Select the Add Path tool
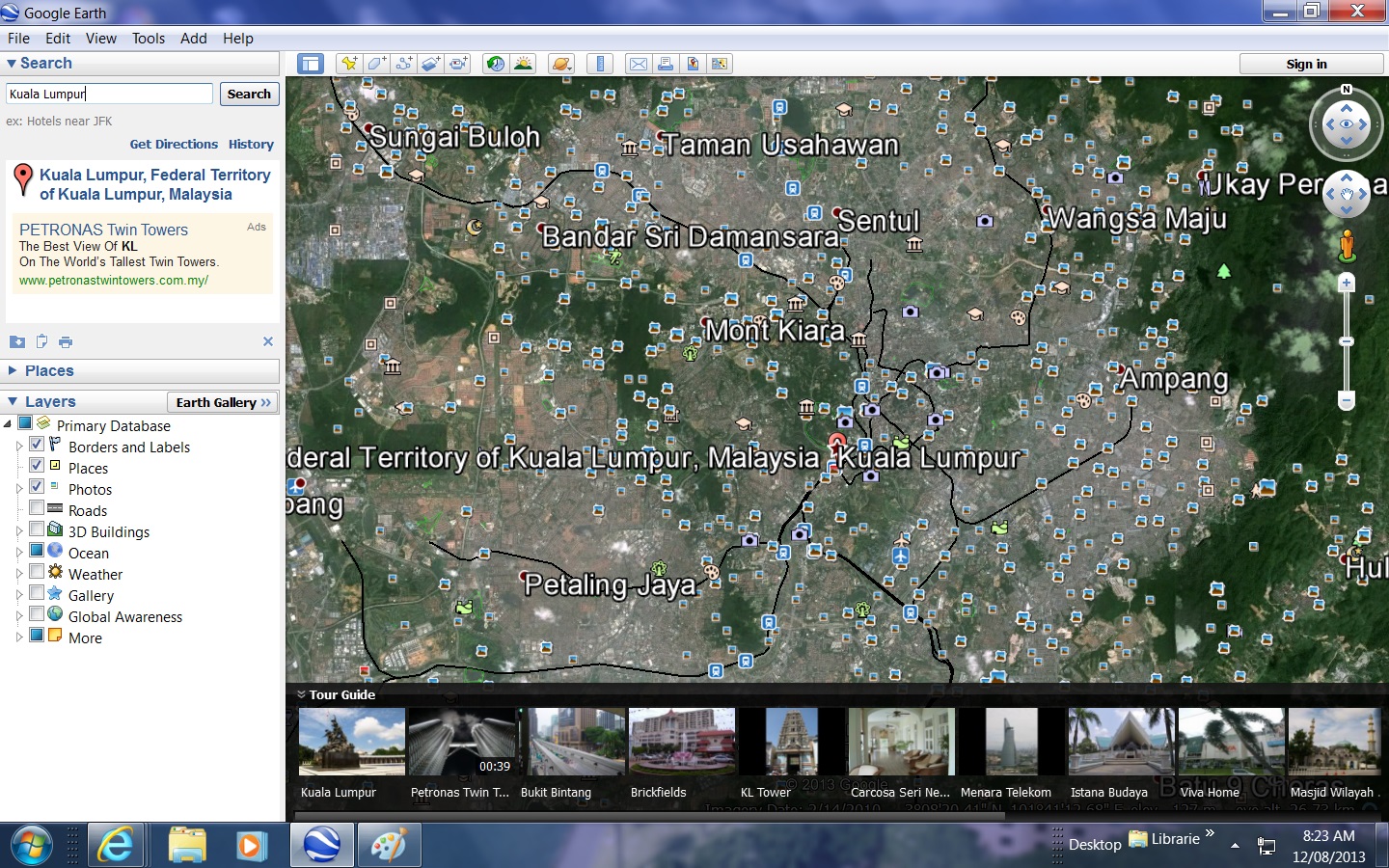 [x=403, y=64]
